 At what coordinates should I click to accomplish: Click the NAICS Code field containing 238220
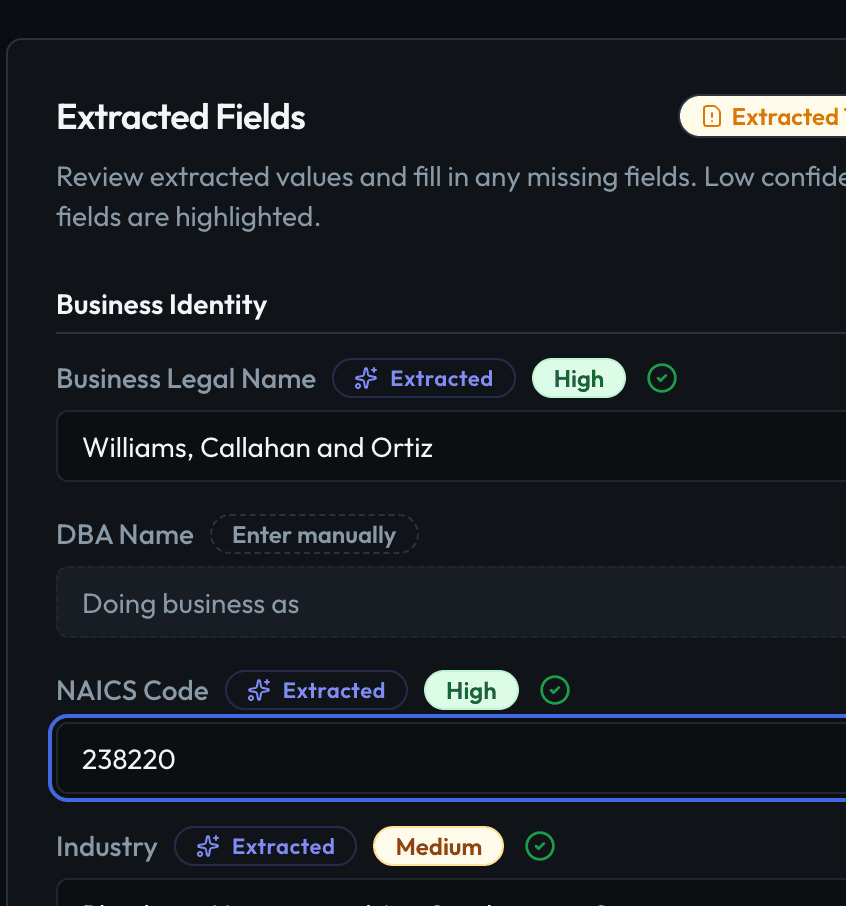point(451,758)
